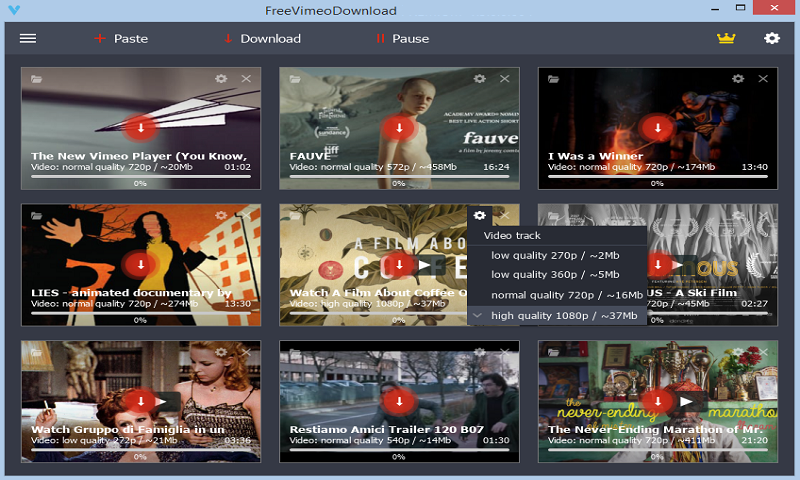Open the hamburger menu
The height and width of the screenshot is (480, 800).
pyautogui.click(x=28, y=38)
